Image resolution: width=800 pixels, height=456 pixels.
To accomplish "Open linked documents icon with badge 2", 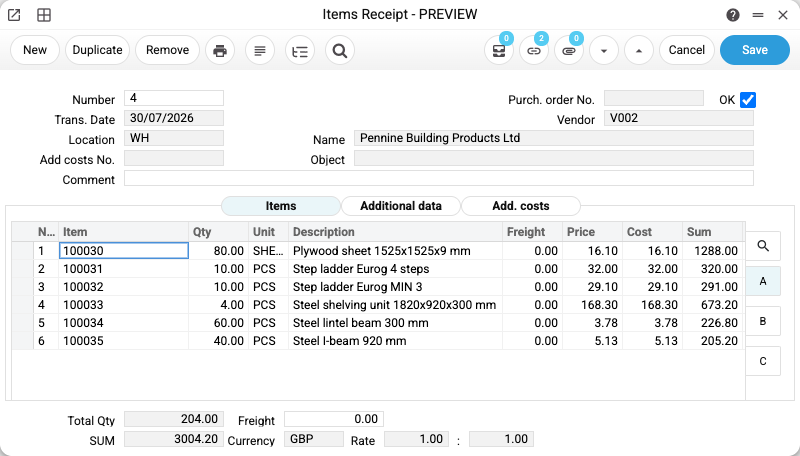I will (x=534, y=50).
